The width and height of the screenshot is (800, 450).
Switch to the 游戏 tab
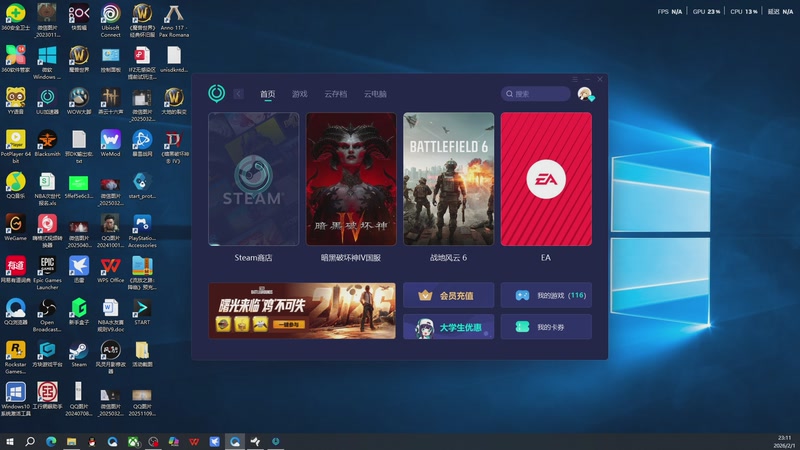299,94
